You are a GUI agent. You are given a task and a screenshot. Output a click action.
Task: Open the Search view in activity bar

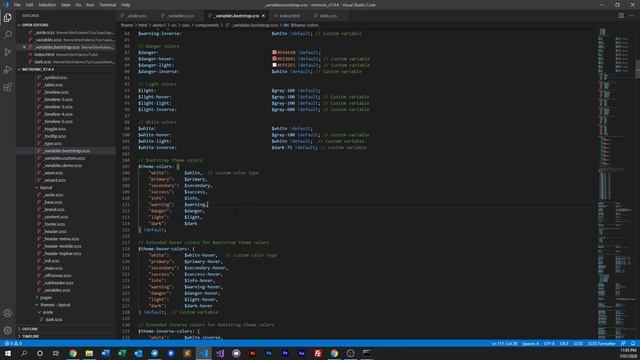tap(7, 35)
